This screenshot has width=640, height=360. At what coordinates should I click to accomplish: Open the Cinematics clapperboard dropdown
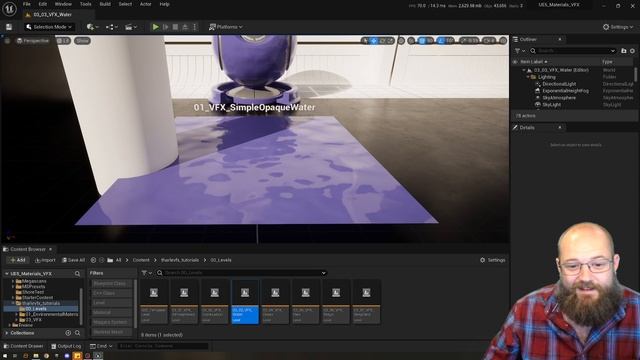[x=131, y=27]
